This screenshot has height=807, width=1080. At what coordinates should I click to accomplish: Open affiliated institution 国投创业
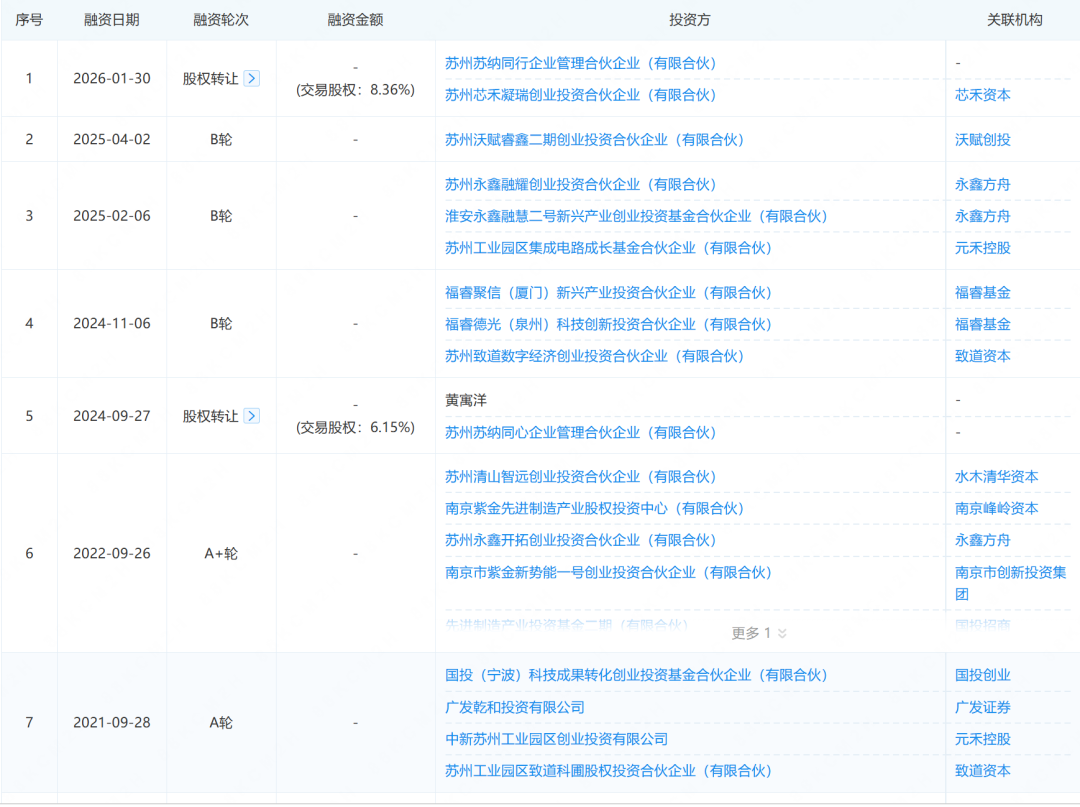982,675
